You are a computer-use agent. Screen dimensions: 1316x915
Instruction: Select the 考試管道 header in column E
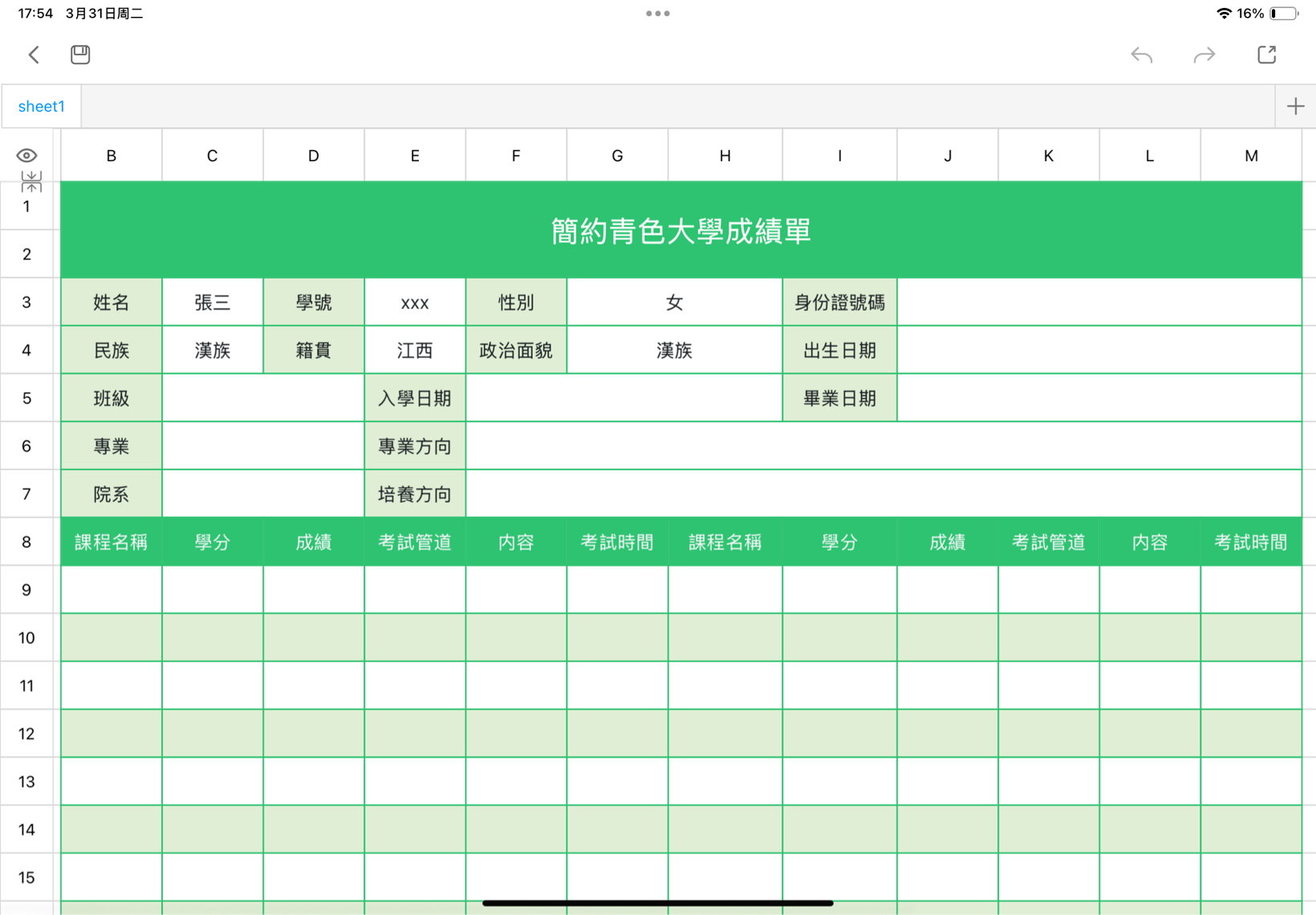tap(415, 542)
